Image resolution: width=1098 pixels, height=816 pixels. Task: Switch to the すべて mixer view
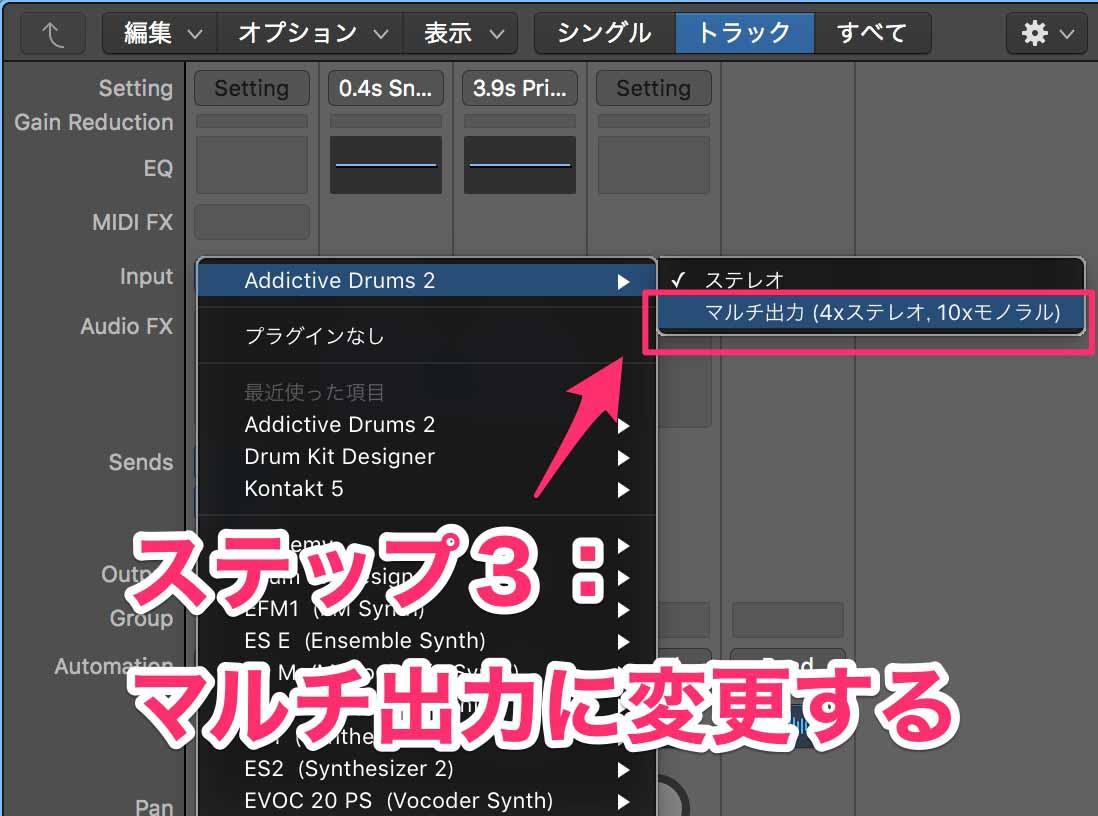tap(872, 33)
